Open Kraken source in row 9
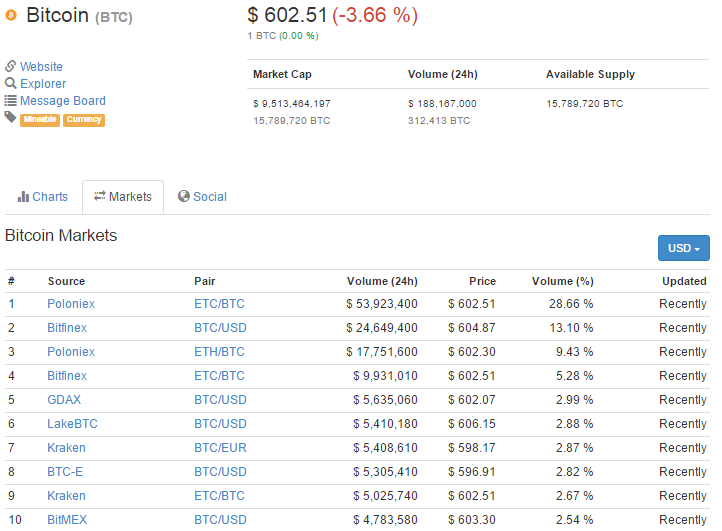 coord(66,496)
